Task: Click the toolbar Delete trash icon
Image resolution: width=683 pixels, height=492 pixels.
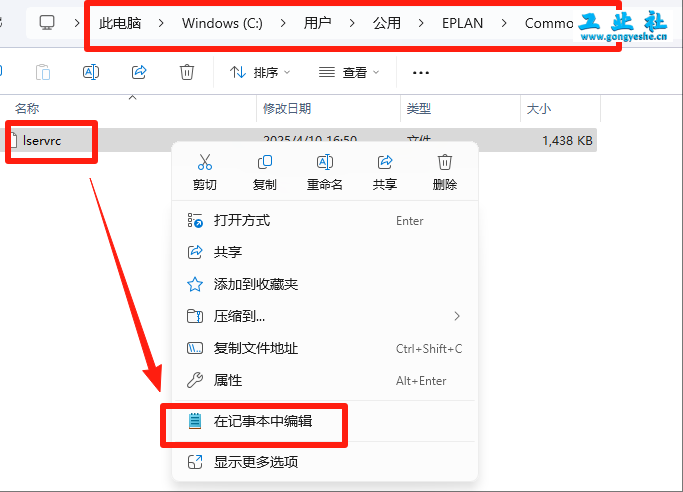Action: [187, 72]
